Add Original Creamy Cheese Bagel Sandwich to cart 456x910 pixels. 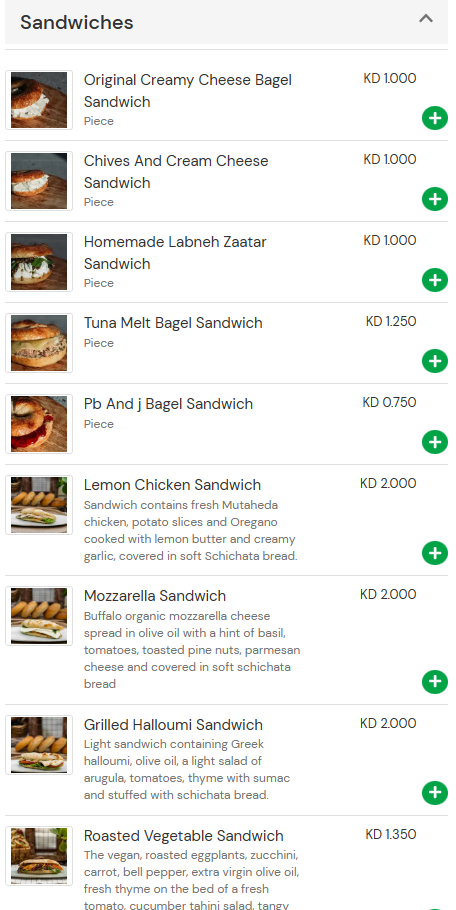pyautogui.click(x=435, y=118)
